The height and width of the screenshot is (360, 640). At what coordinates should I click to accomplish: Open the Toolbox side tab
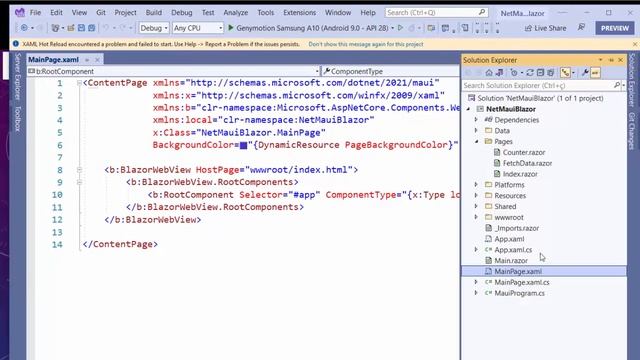pyautogui.click(x=18, y=118)
